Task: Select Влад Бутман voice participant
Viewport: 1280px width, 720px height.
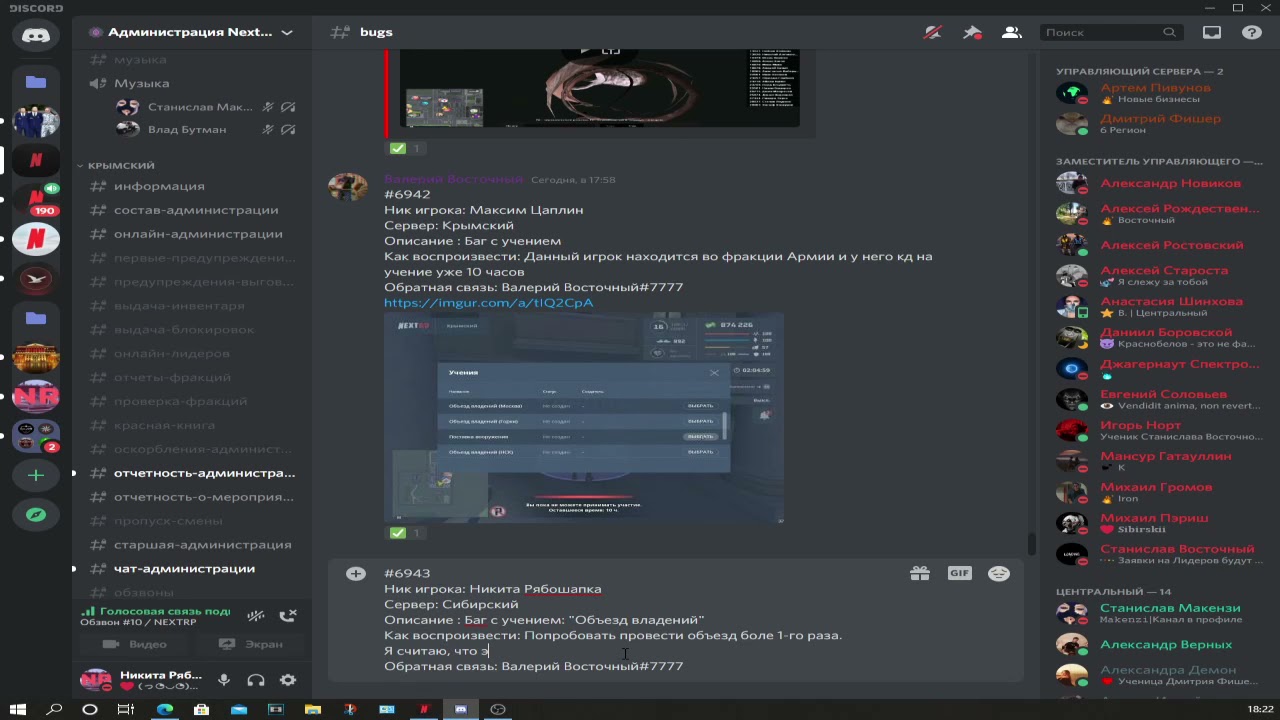Action: click(205, 129)
